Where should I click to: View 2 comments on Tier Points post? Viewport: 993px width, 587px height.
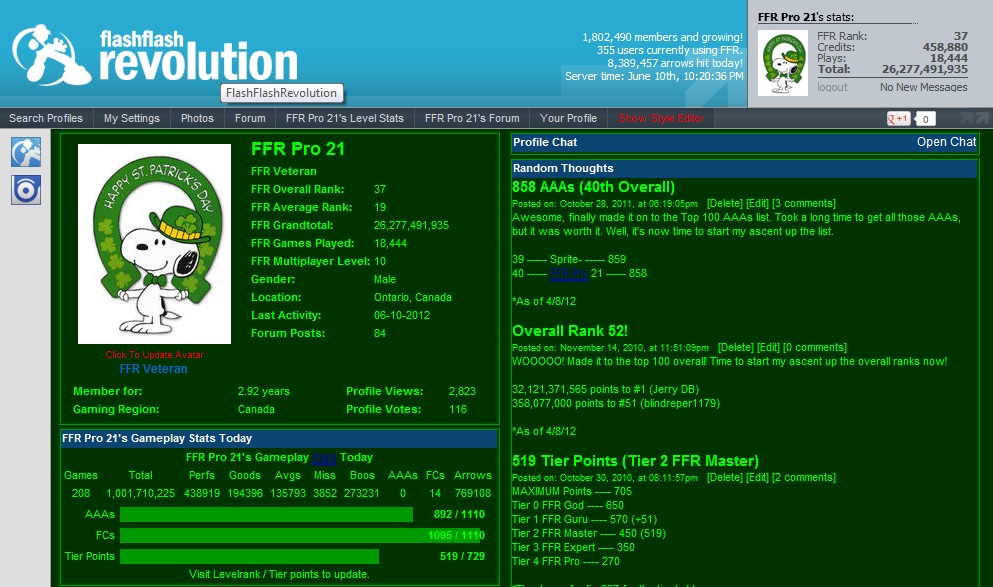click(x=803, y=477)
